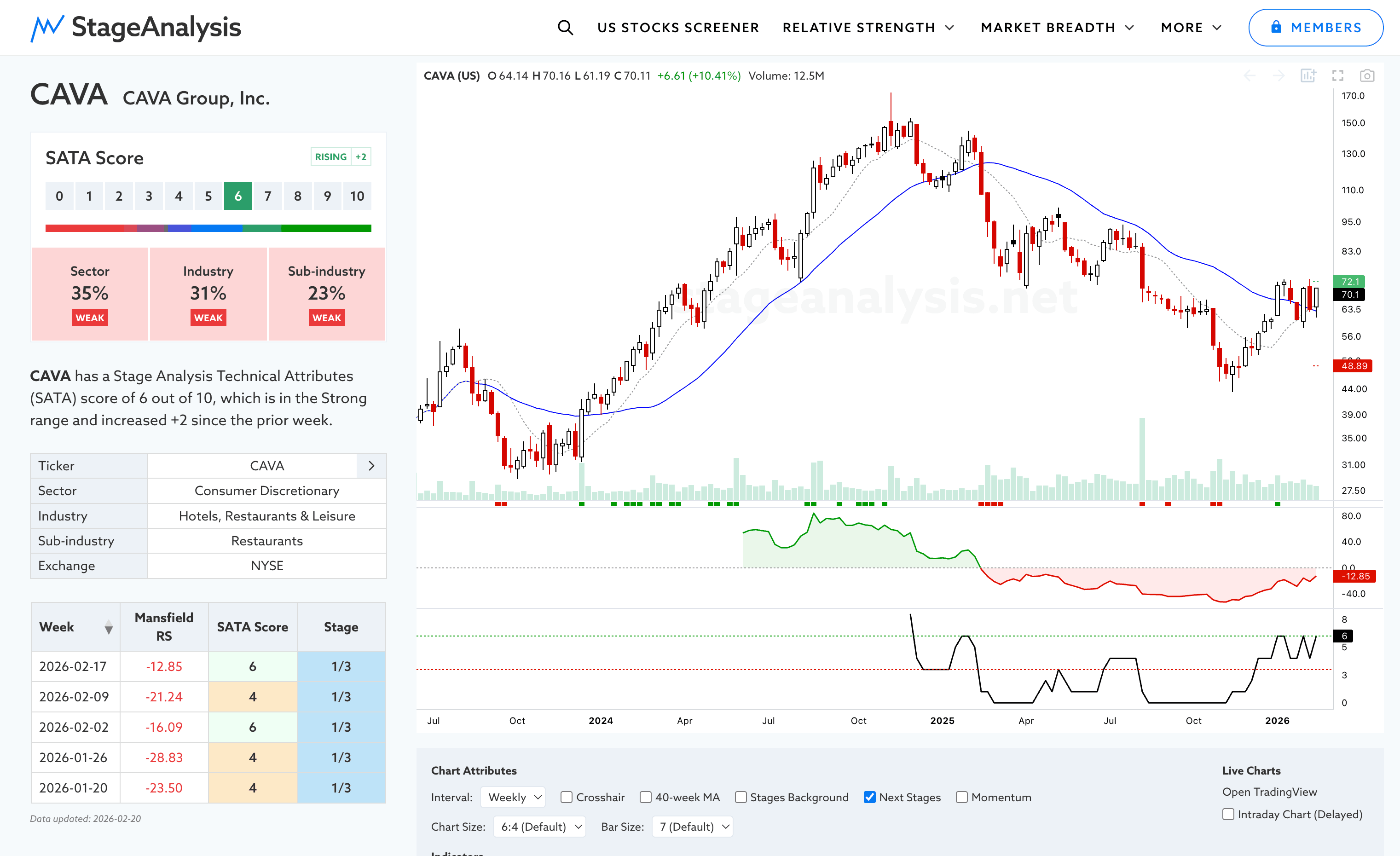Uncheck the Next Stages checkbox
The image size is (1400, 856).
tap(869, 797)
